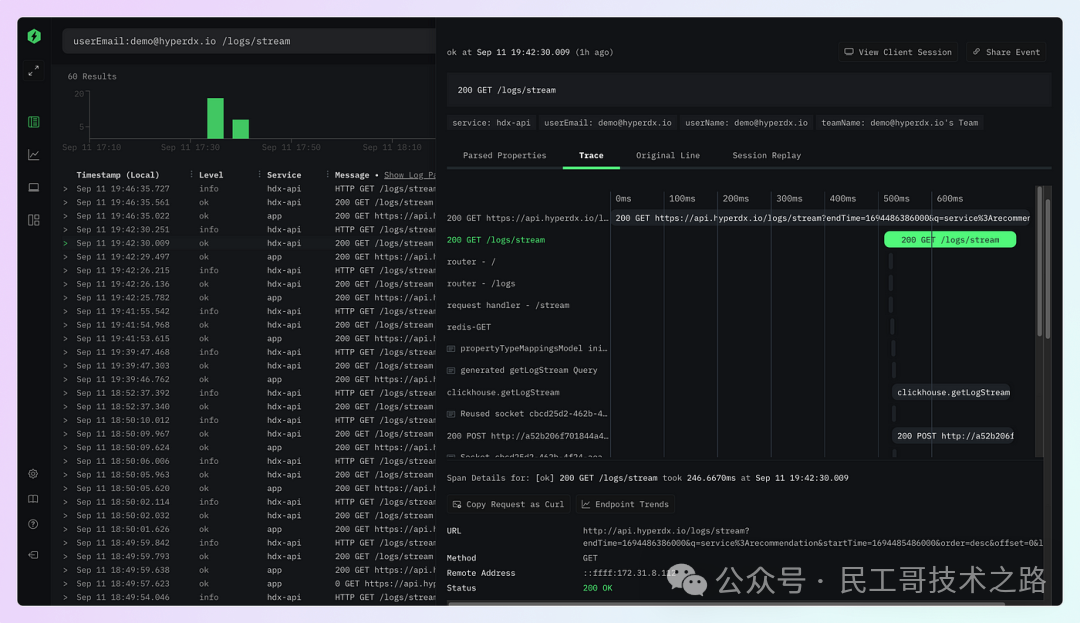Image resolution: width=1080 pixels, height=623 pixels.
Task: Click the '200 OK' status value
Action: (x=597, y=588)
